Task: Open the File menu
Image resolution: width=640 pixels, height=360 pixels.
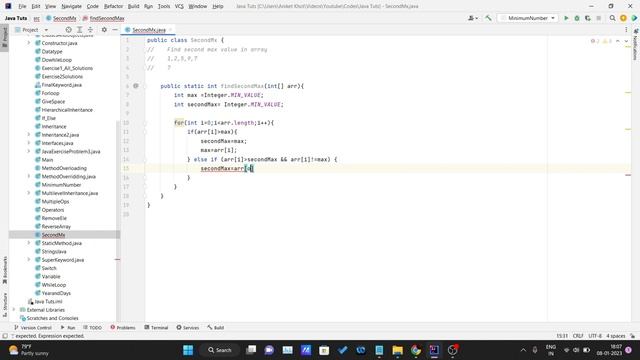Action: coord(22,6)
